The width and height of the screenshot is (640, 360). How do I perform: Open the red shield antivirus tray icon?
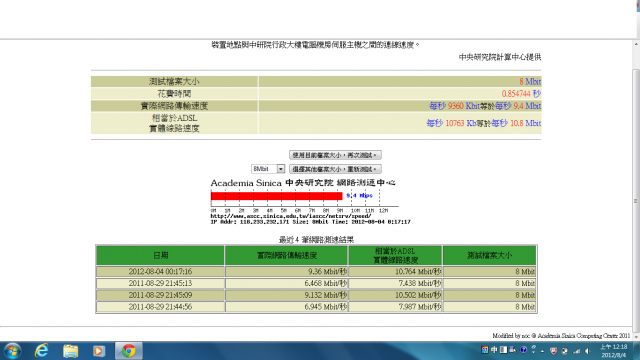(x=553, y=351)
